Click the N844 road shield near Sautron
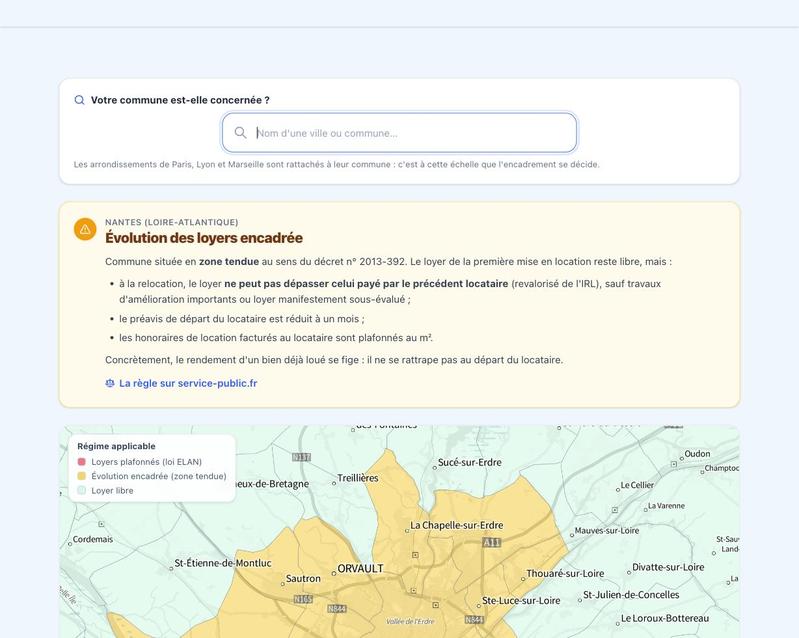 337,608
